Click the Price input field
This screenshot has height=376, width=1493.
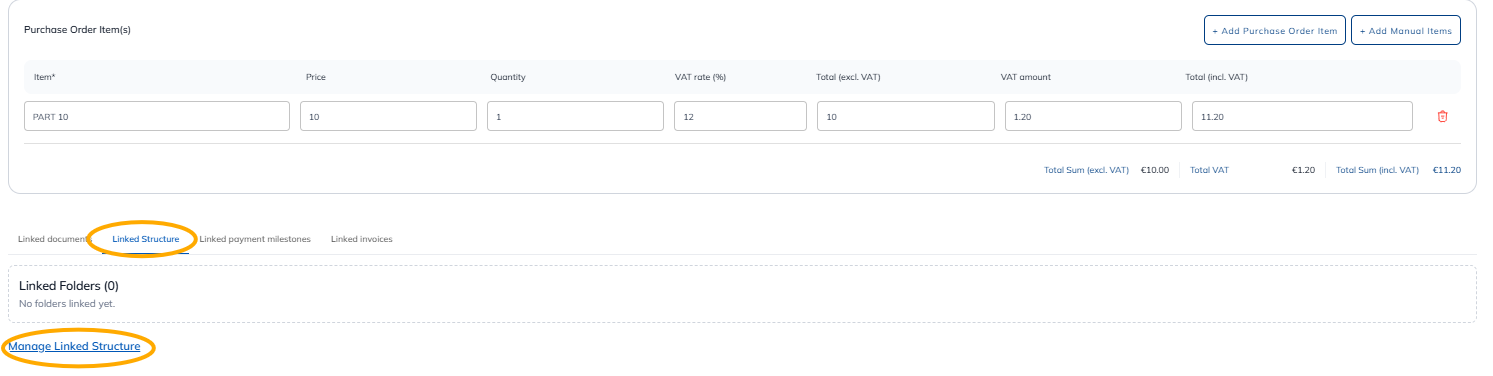(388, 116)
